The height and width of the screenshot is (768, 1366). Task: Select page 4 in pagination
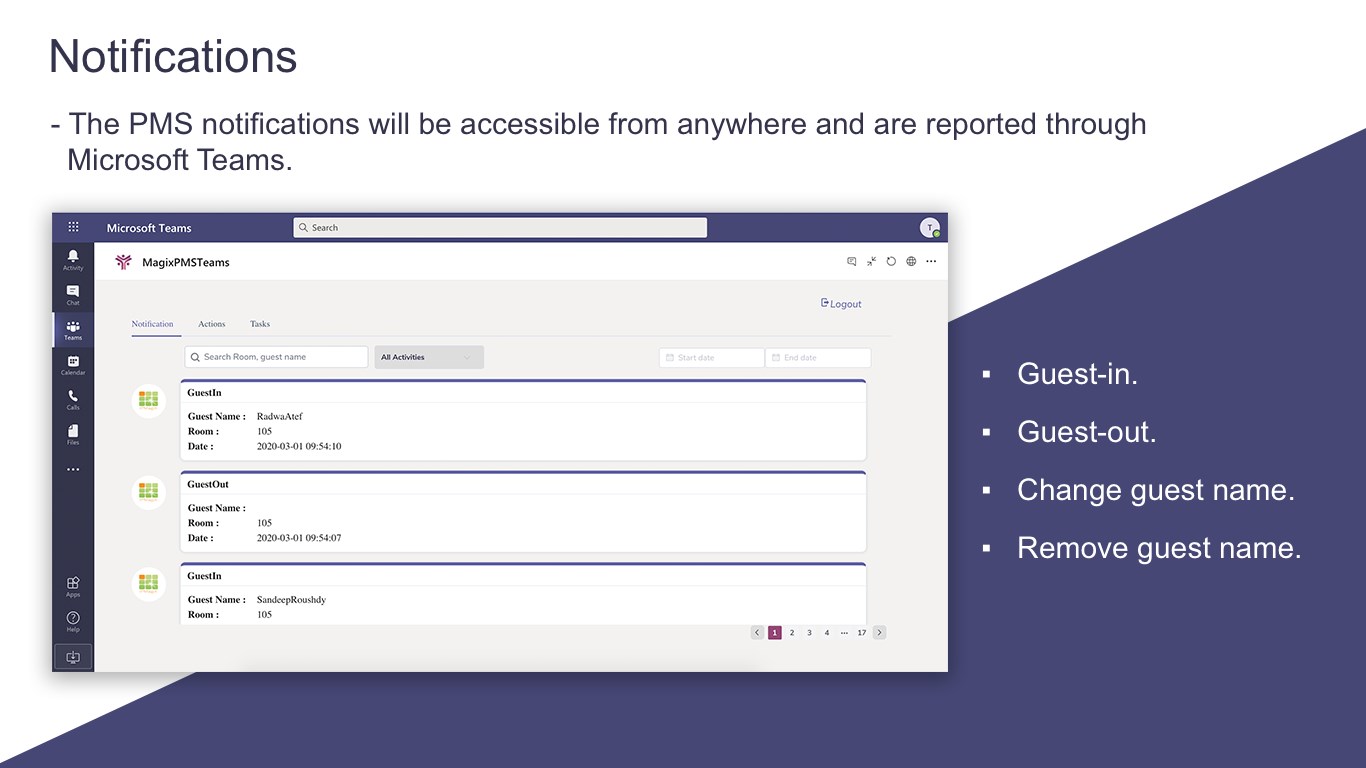827,633
